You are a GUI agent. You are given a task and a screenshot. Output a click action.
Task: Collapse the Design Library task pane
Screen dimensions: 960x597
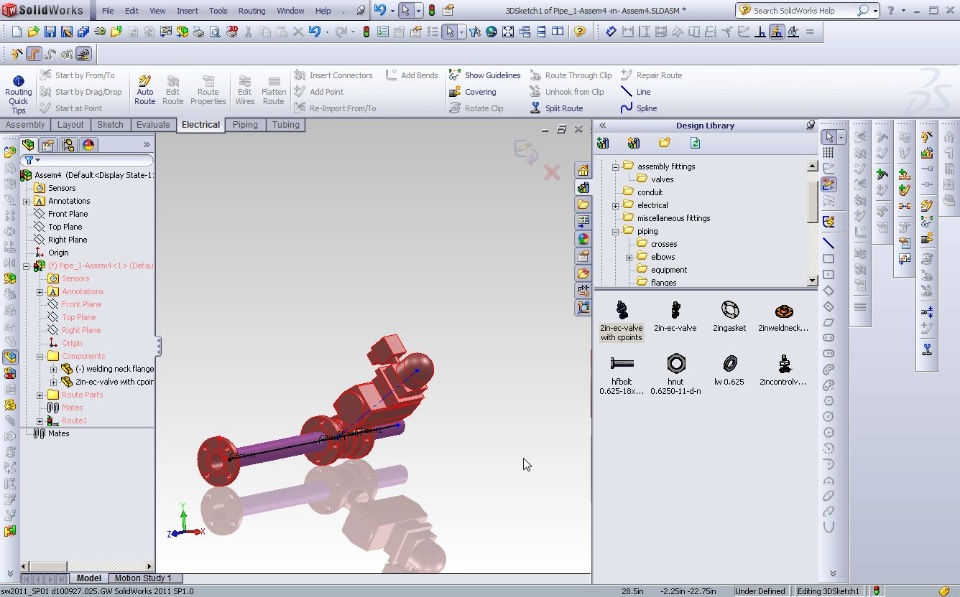pyautogui.click(x=602, y=125)
